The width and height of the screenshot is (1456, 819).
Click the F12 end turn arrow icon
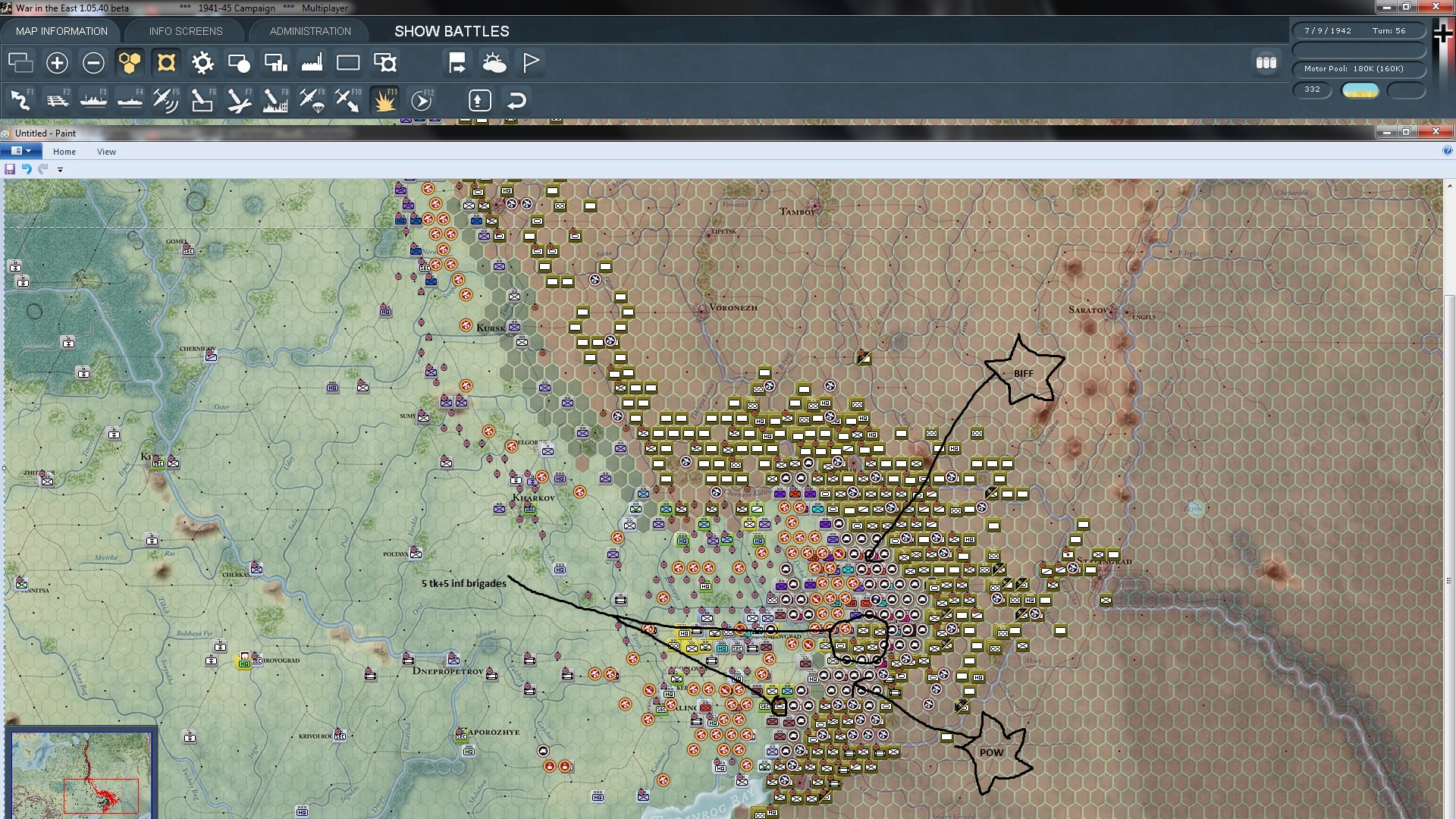point(421,100)
